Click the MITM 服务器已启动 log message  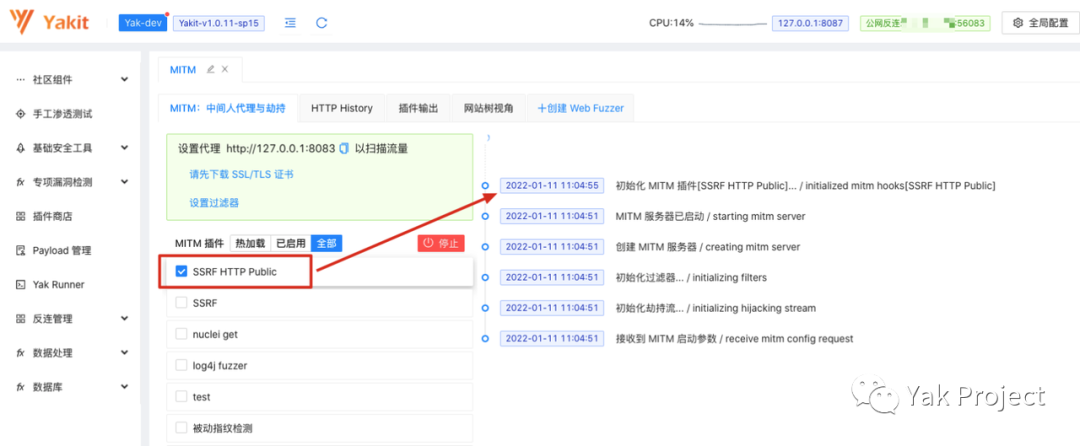click(710, 216)
